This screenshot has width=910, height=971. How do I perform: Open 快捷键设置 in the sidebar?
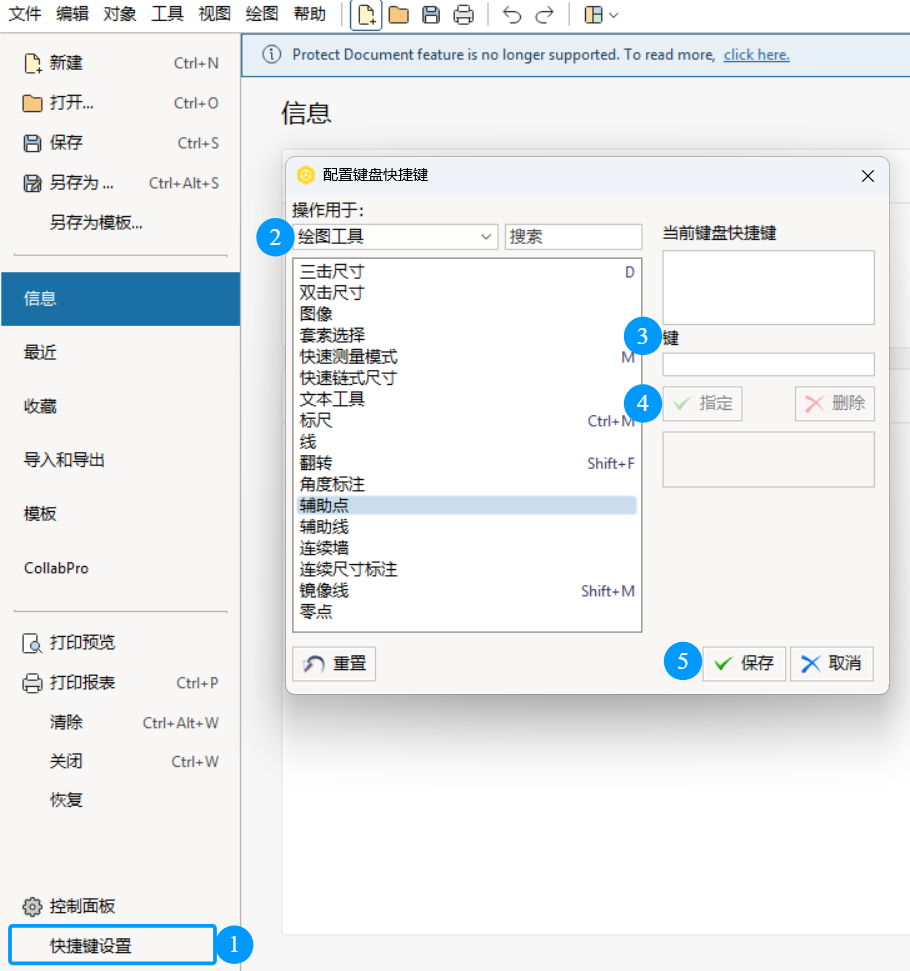[113, 946]
